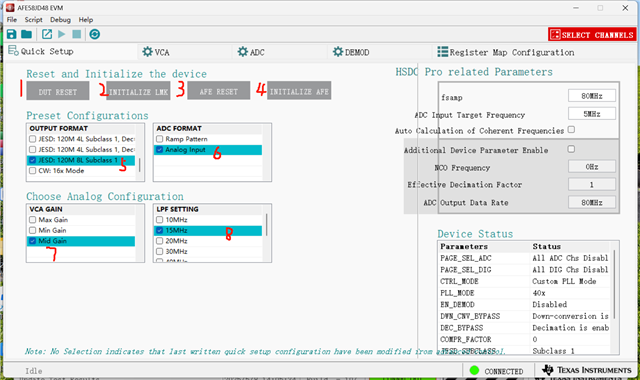Click the Save toolbar icon
The image size is (640, 380).
11,34
